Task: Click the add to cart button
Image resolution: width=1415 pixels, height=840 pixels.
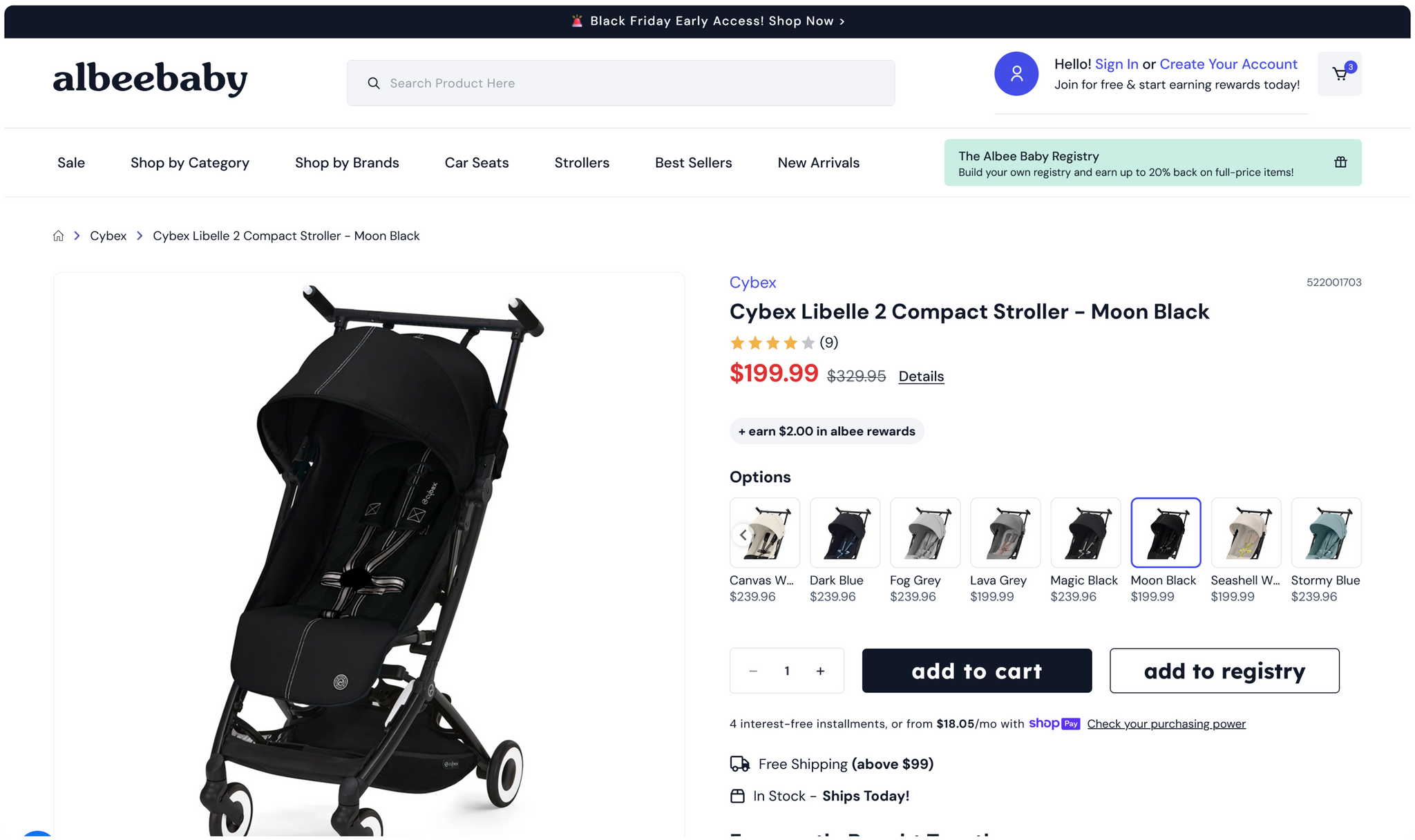Action: (x=977, y=671)
